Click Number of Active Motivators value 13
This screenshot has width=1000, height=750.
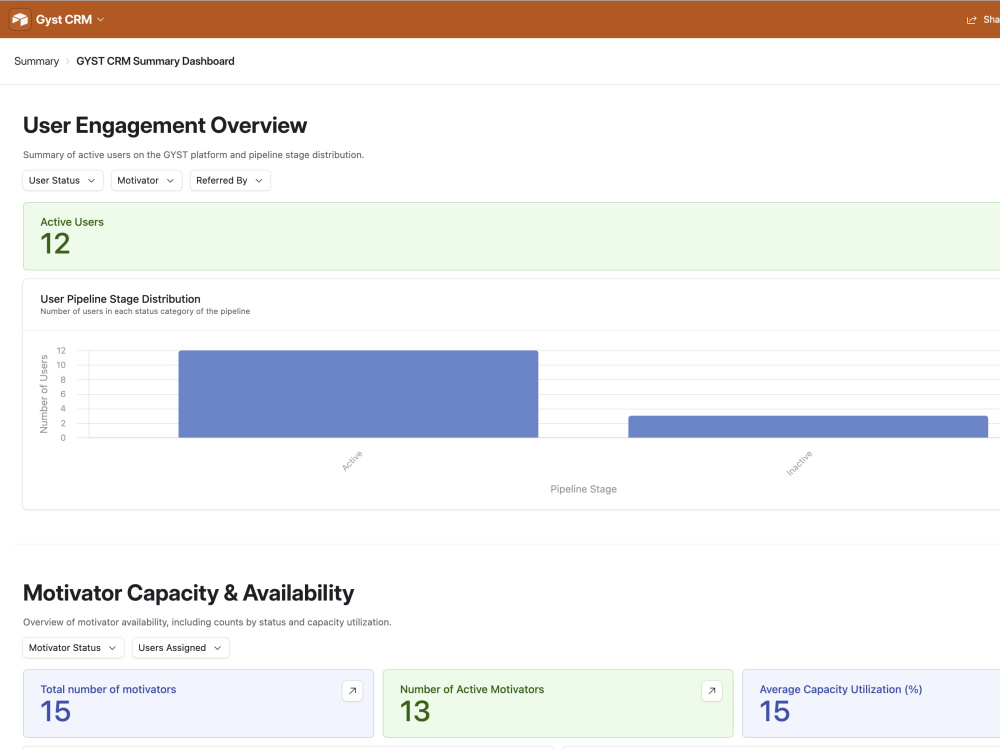point(415,712)
